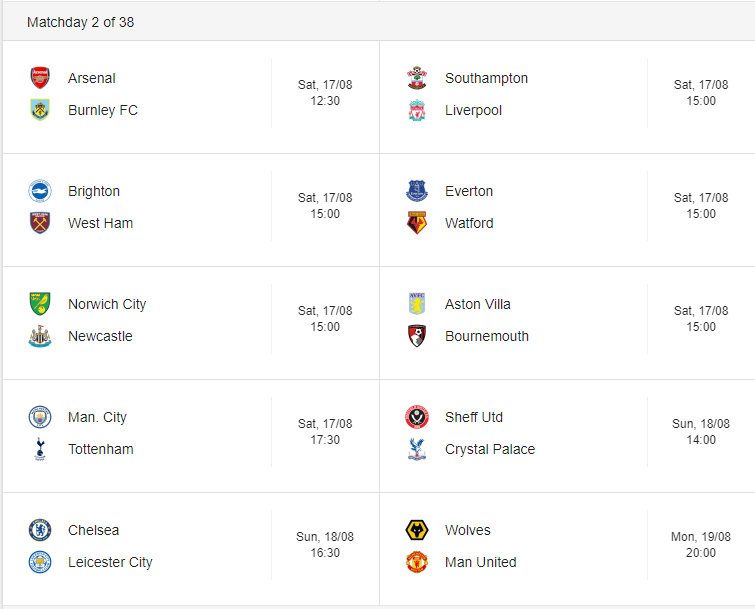Click the Wolves logo icon
The height and width of the screenshot is (609, 755).
coord(417,530)
